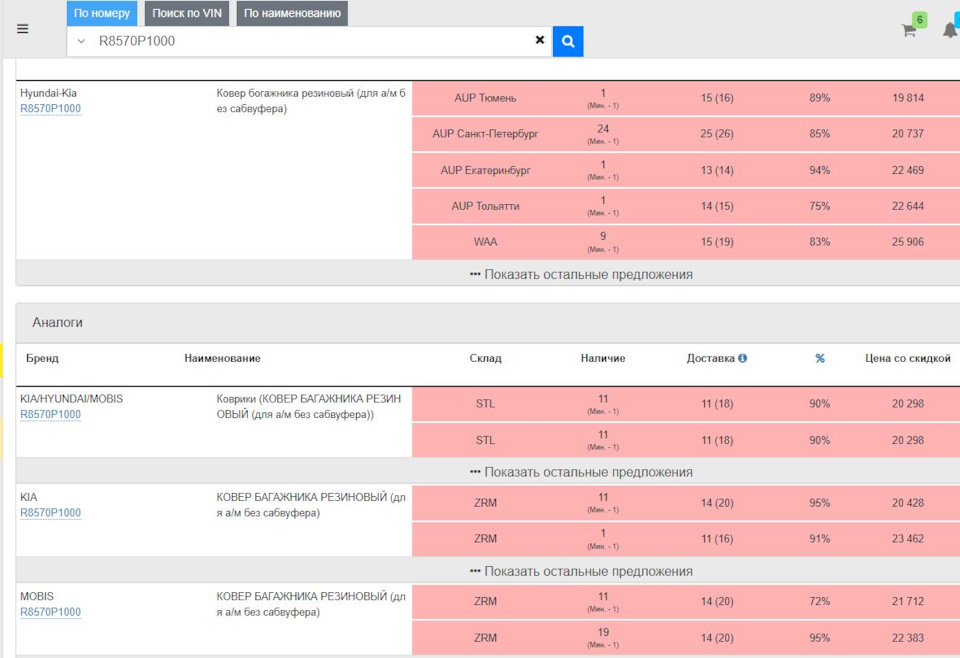Click the Доставка column header text

coord(710,358)
